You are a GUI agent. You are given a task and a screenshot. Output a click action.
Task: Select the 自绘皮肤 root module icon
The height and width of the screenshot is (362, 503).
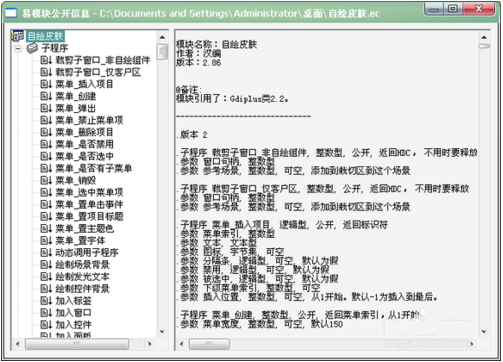tap(17, 36)
